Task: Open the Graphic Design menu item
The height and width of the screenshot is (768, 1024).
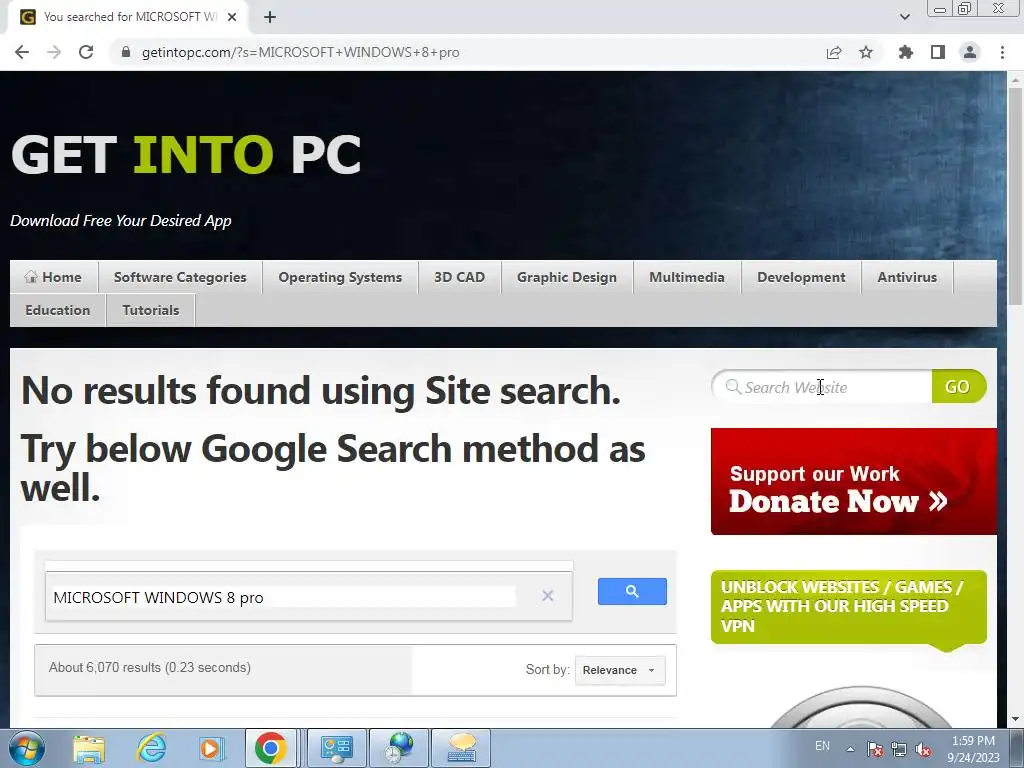Action: (x=567, y=277)
